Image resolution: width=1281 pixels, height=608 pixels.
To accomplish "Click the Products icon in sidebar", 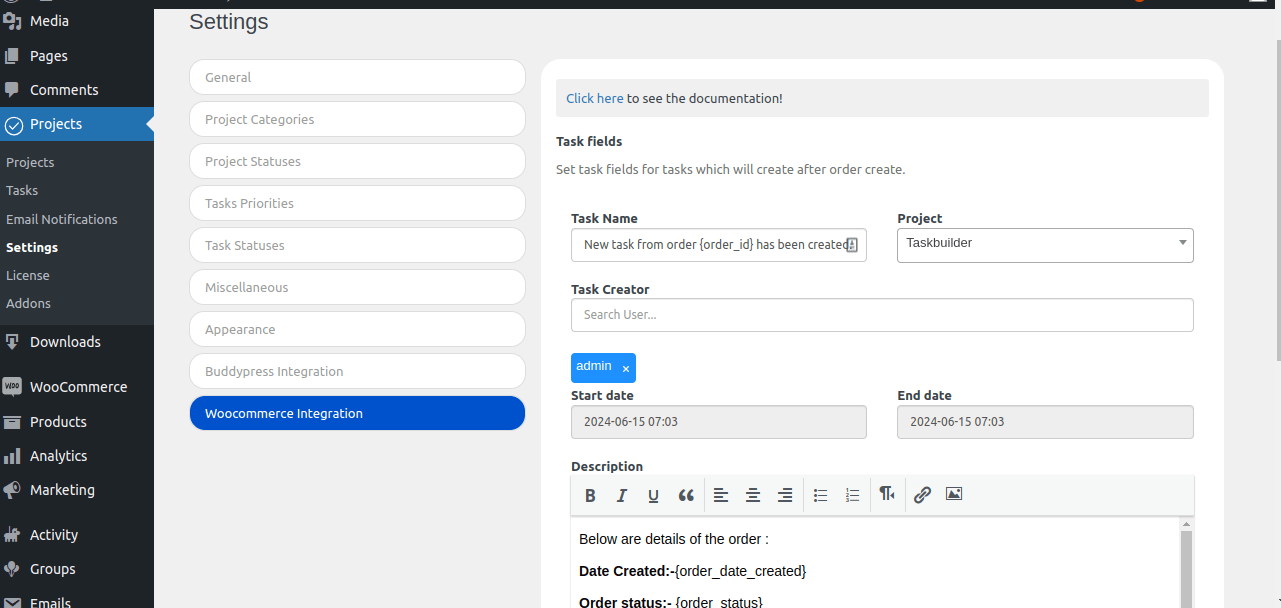I will pyautogui.click(x=12, y=422).
